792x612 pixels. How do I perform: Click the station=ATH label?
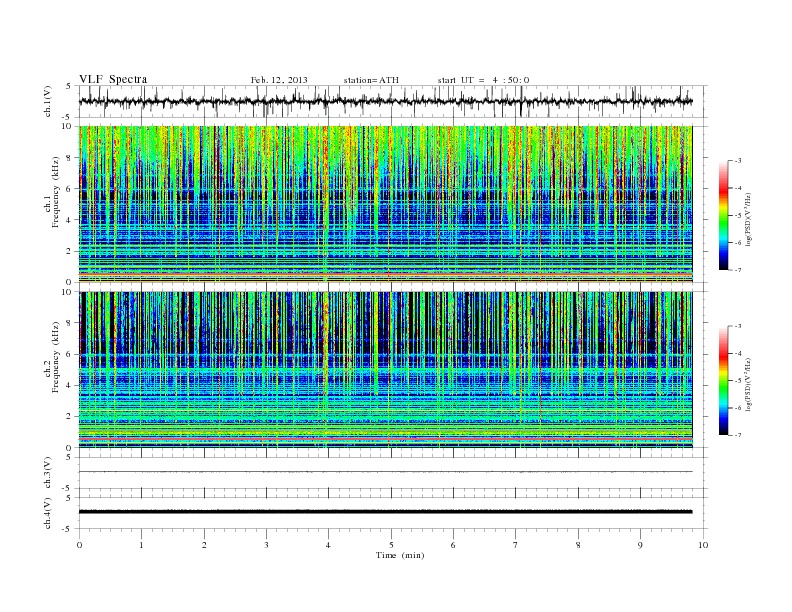click(371, 80)
